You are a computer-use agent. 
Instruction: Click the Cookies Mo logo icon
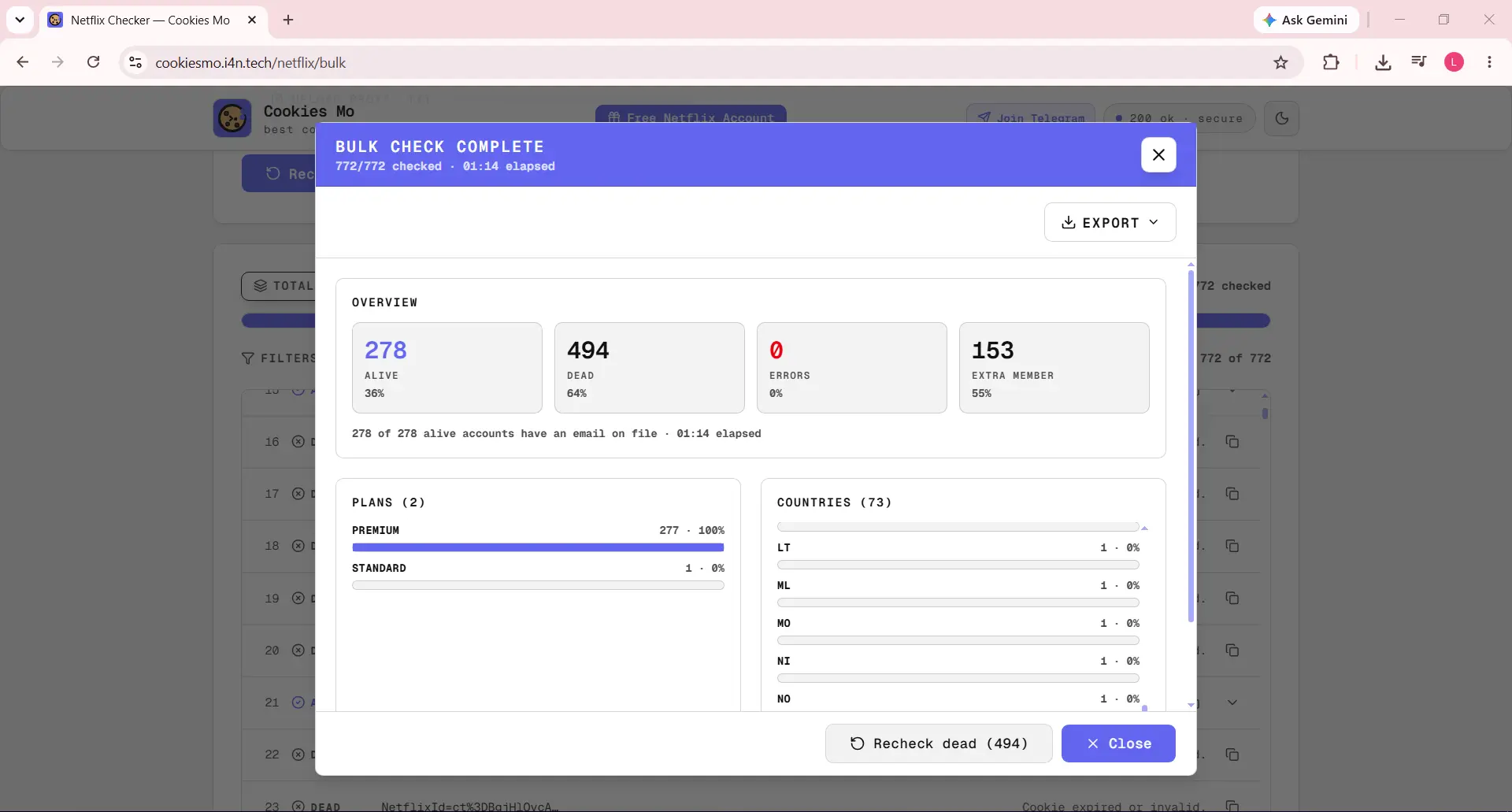tap(232, 118)
